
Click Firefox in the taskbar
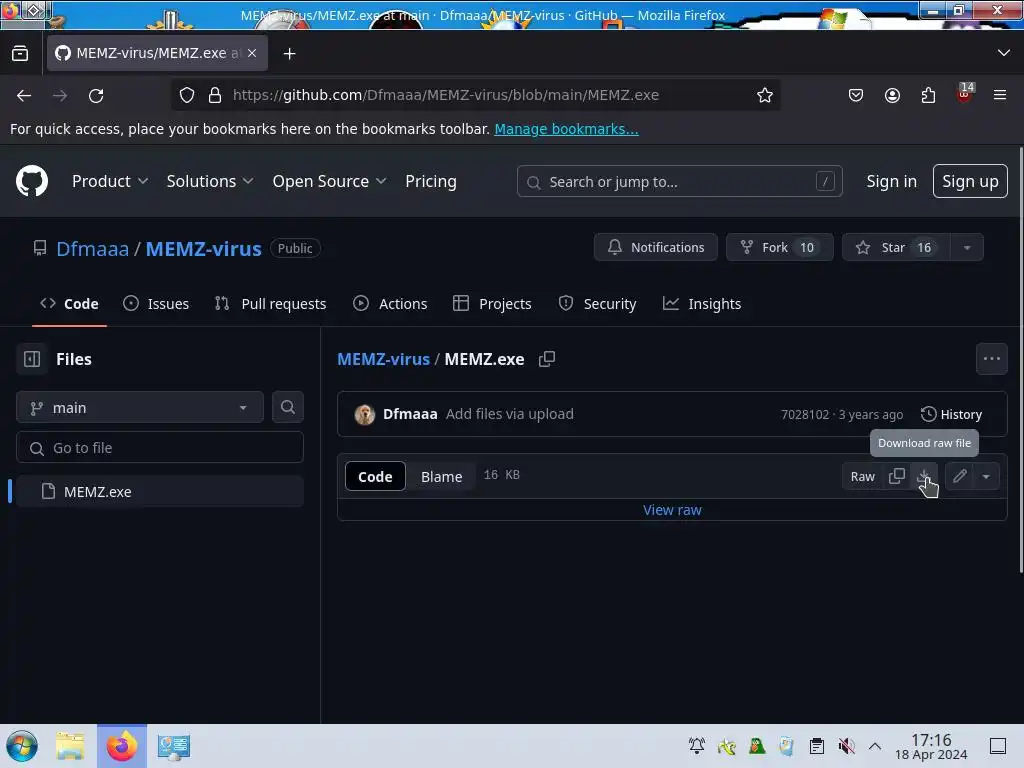122,746
